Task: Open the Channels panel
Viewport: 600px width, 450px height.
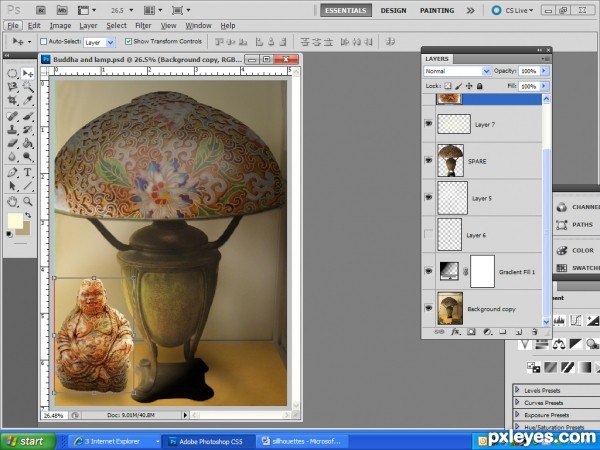Action: [578, 207]
